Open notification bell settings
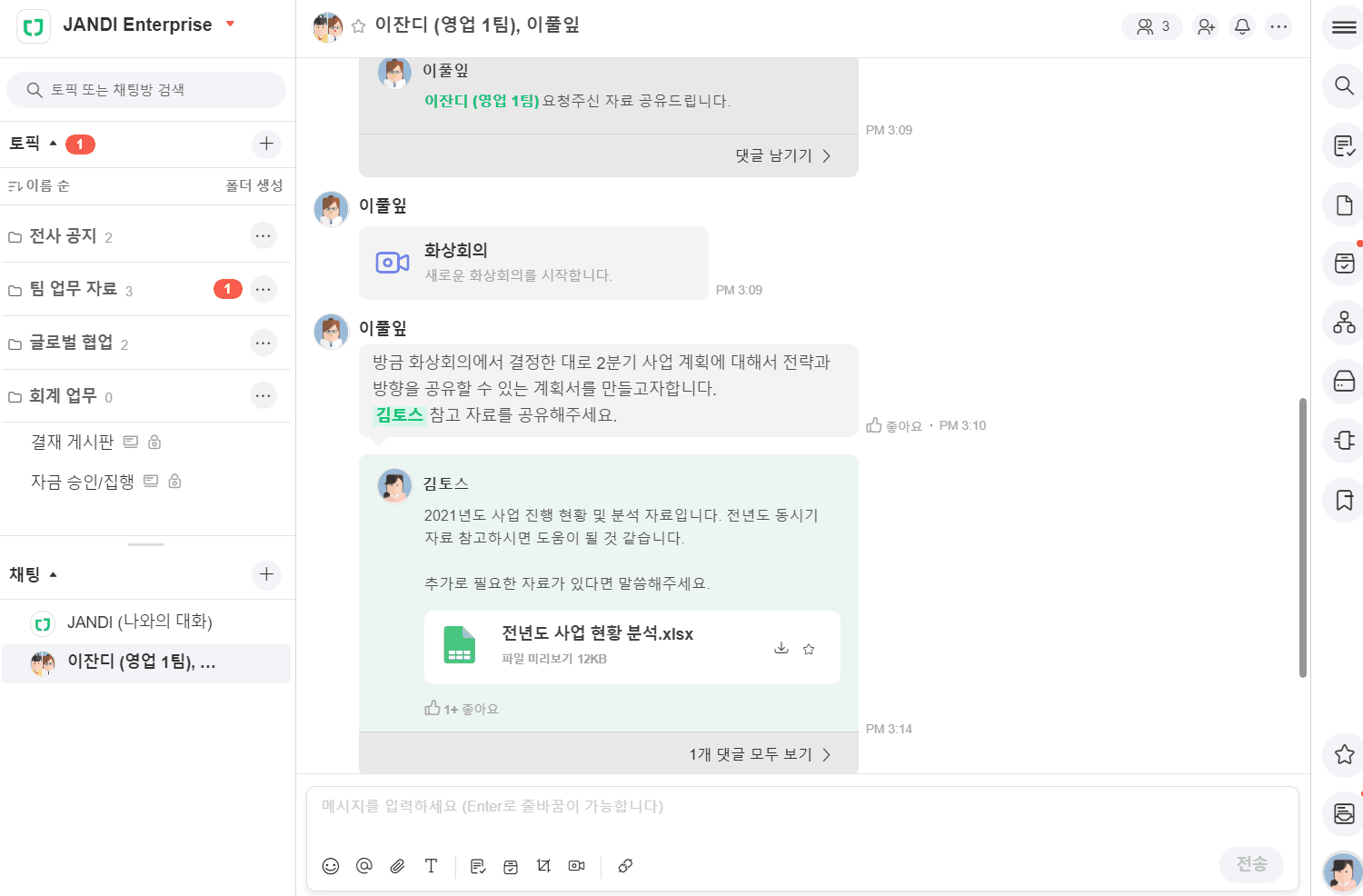Screen dimensions: 1363x896 pyautogui.click(x=1242, y=26)
